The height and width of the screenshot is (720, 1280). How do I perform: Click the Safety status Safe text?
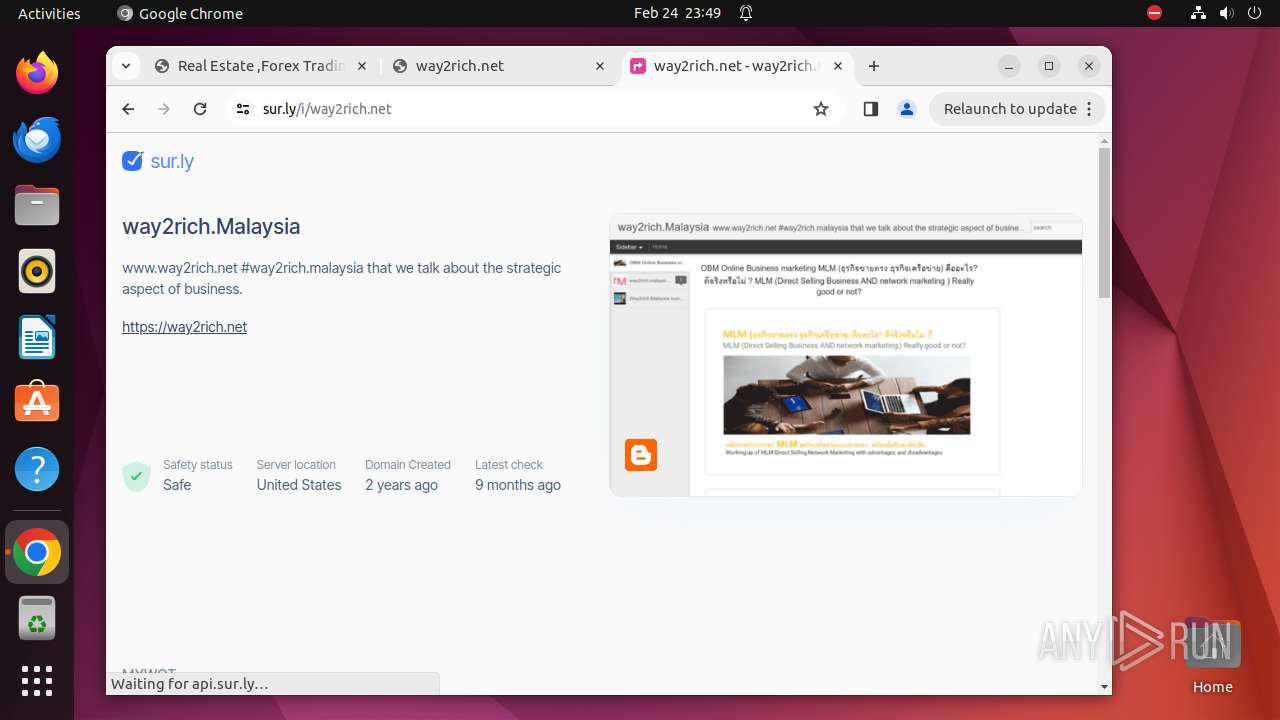(177, 485)
